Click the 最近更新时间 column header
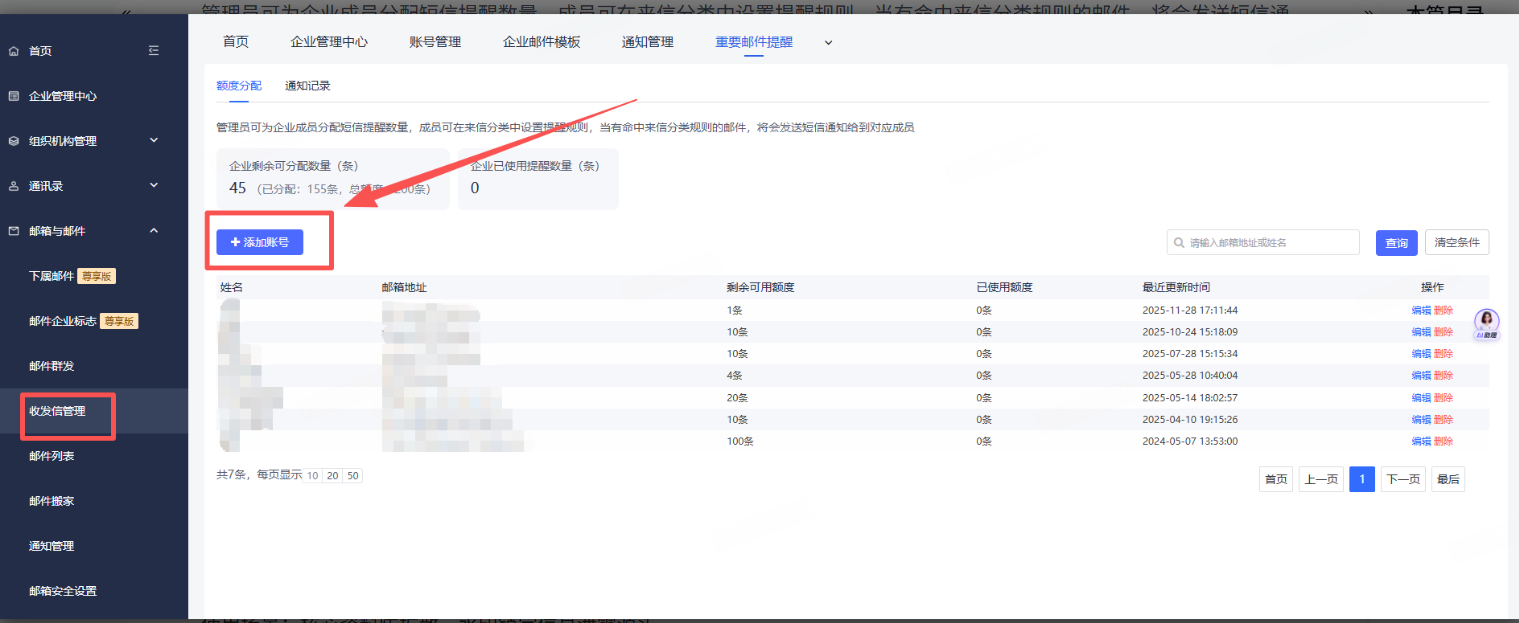 (1176, 288)
